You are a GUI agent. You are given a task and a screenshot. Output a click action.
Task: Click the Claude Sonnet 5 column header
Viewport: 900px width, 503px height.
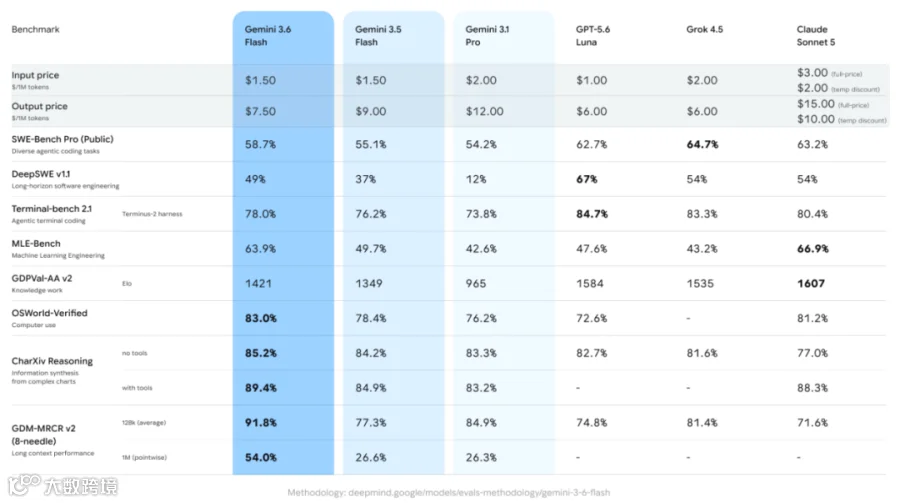point(816,36)
